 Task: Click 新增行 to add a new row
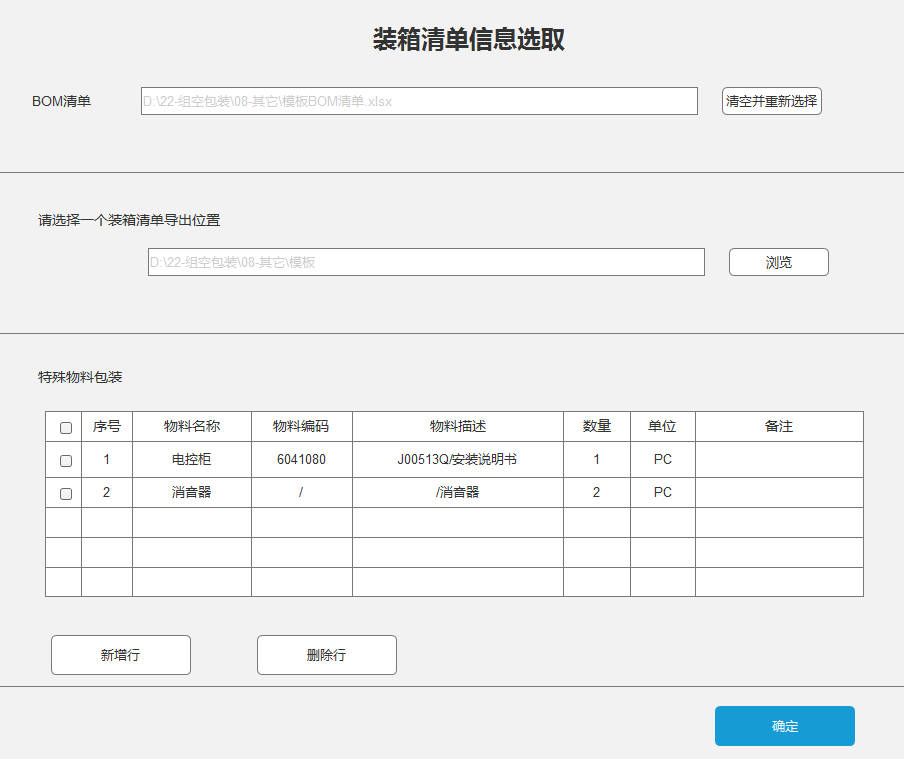(x=120, y=655)
